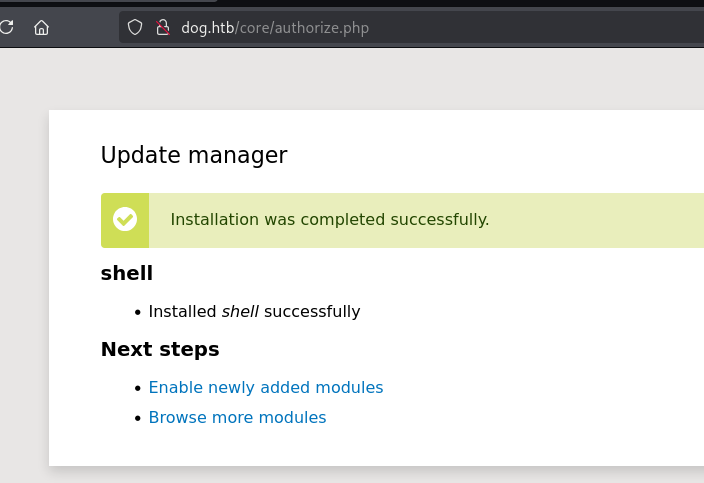The height and width of the screenshot is (483, 704).
Task: Click the Next steps heading
Action: pyautogui.click(x=160, y=349)
